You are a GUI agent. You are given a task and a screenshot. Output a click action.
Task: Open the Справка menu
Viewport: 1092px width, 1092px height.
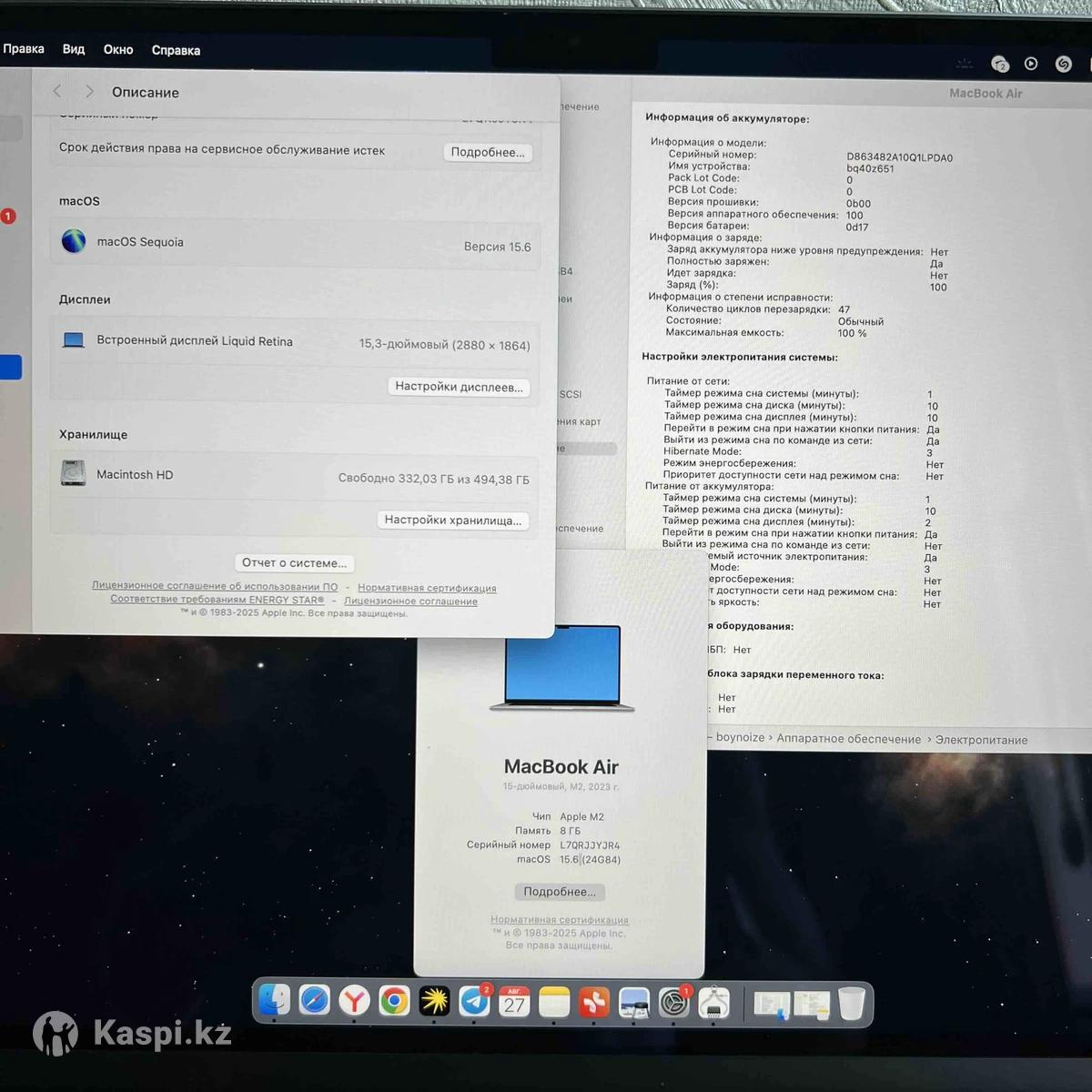(176, 50)
